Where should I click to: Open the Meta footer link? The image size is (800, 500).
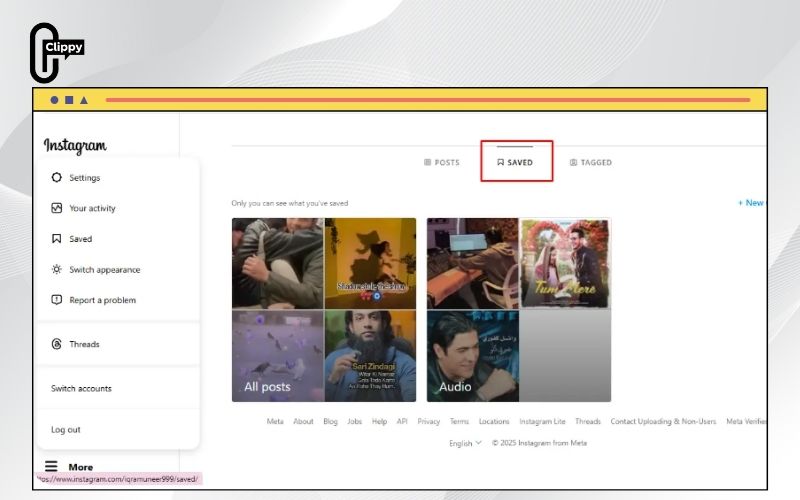click(275, 421)
